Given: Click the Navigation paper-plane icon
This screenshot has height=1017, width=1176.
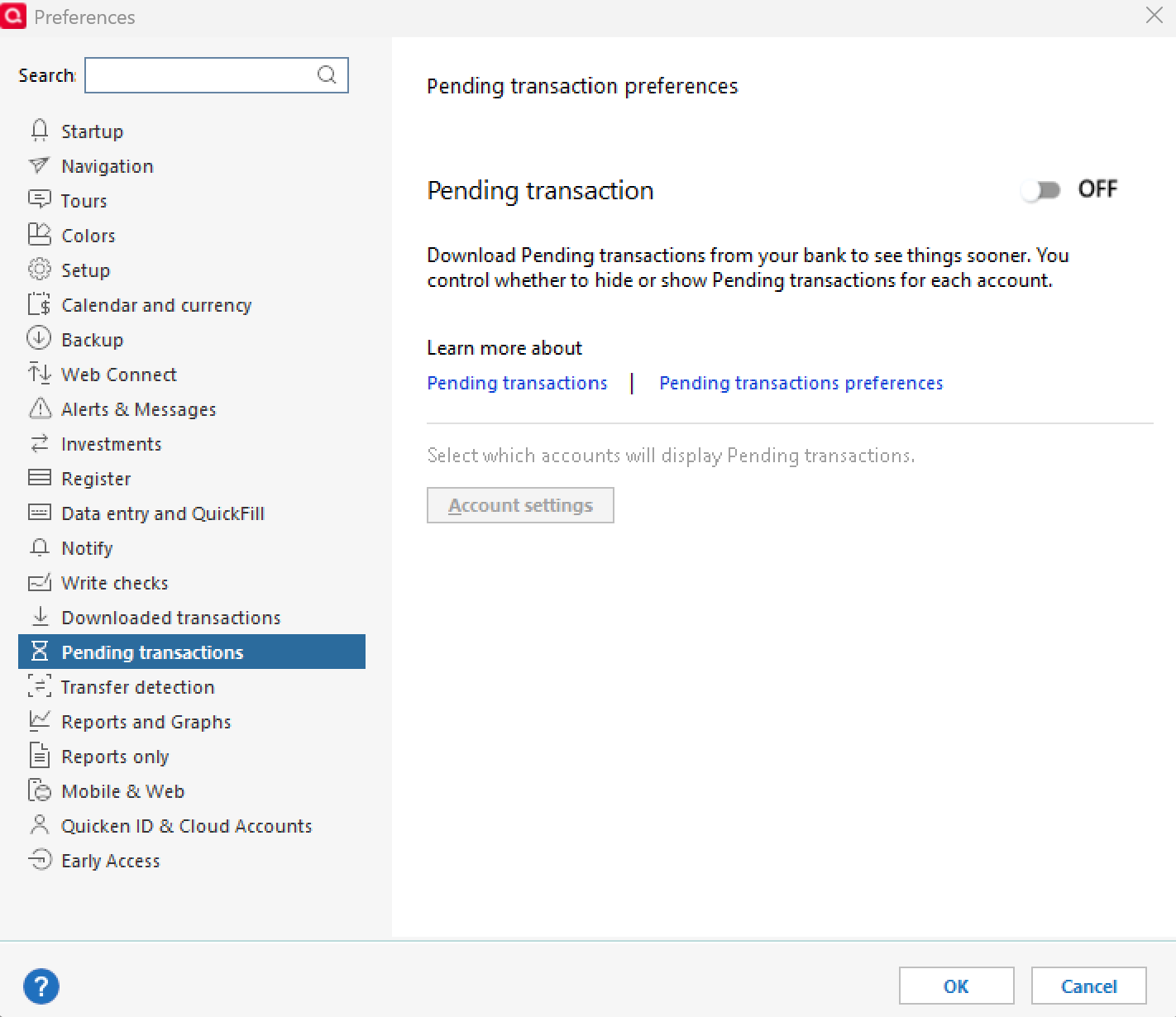Looking at the screenshot, I should click(x=39, y=165).
